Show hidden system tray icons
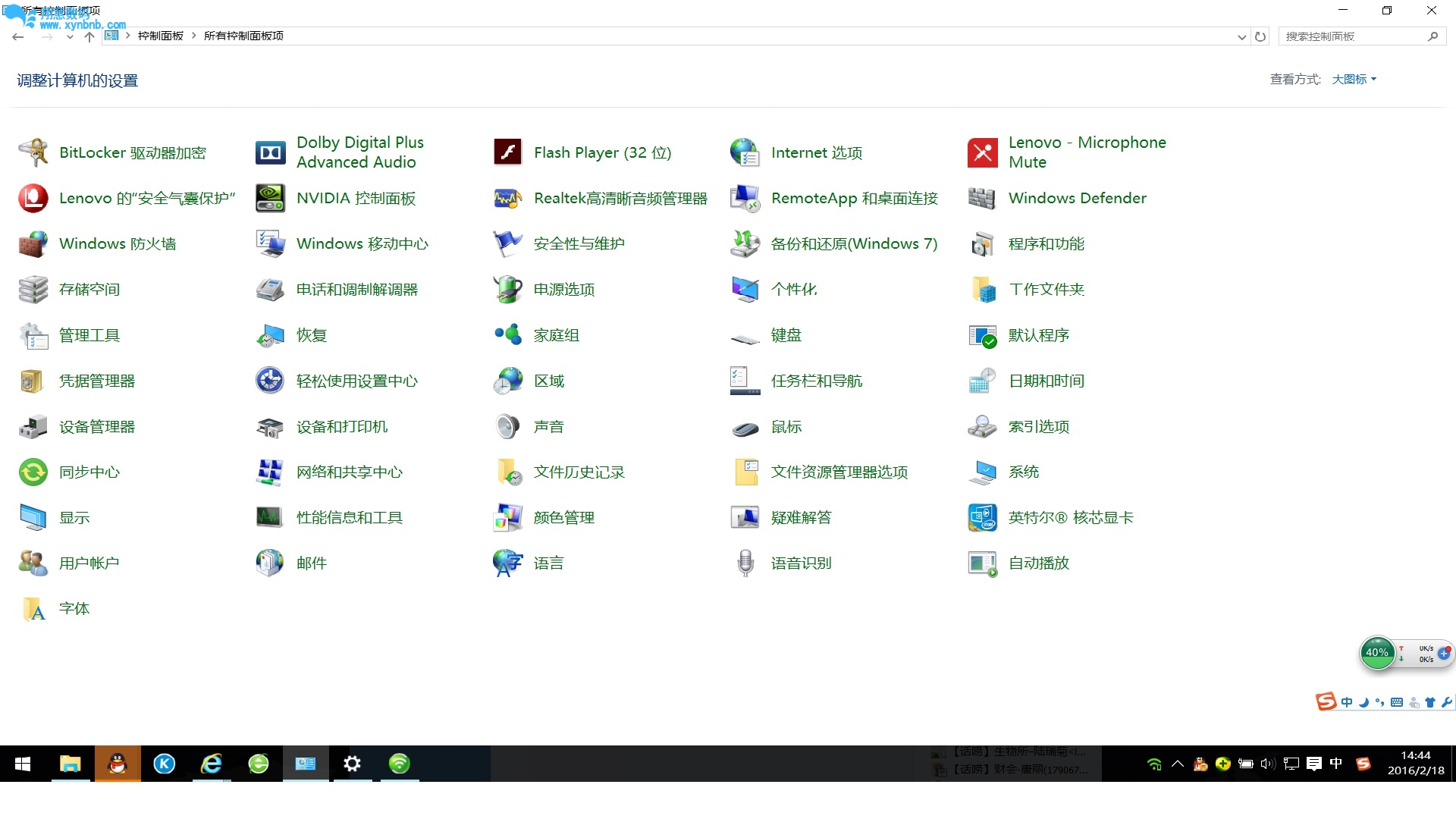Viewport: 1456px width, 819px height. click(1177, 764)
